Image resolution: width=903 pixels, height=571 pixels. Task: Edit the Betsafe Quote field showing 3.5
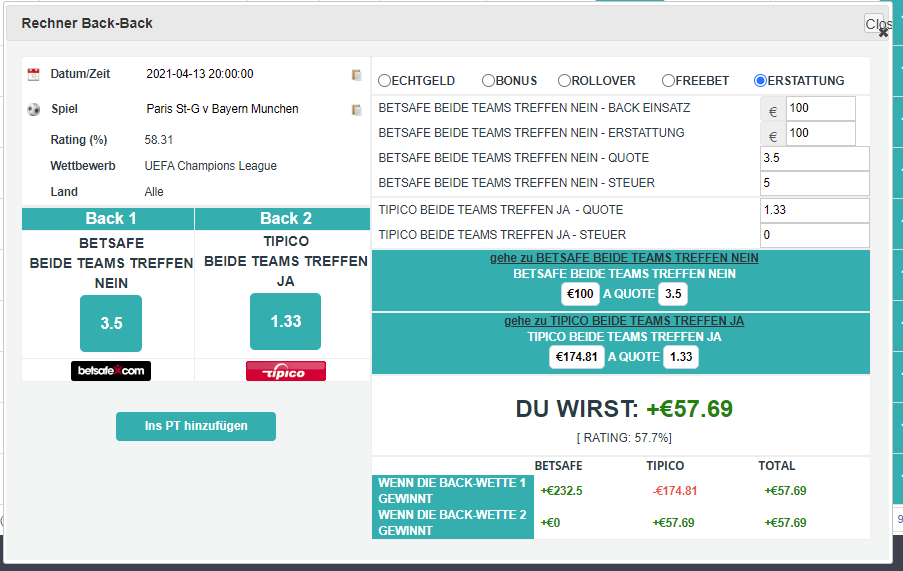(814, 158)
